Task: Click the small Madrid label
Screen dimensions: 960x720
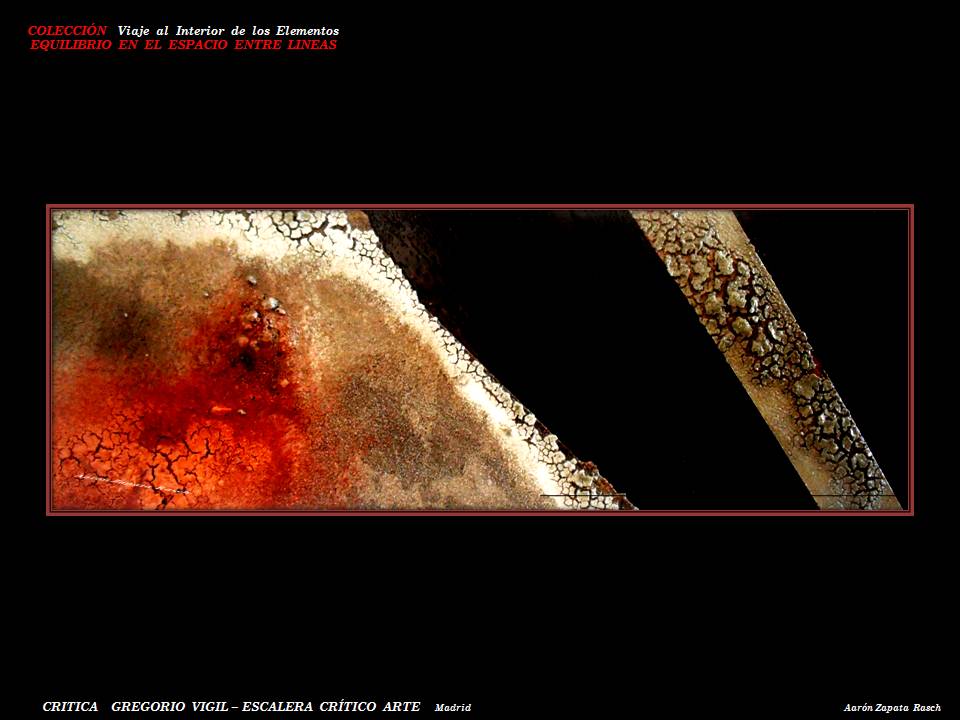Action: coord(452,708)
